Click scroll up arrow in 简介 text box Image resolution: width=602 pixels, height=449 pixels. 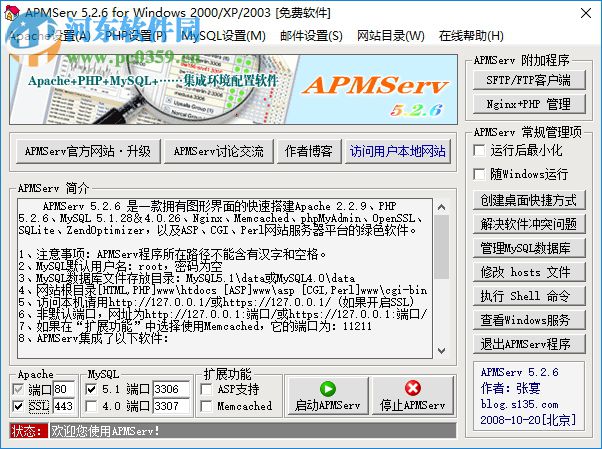[x=442, y=207]
